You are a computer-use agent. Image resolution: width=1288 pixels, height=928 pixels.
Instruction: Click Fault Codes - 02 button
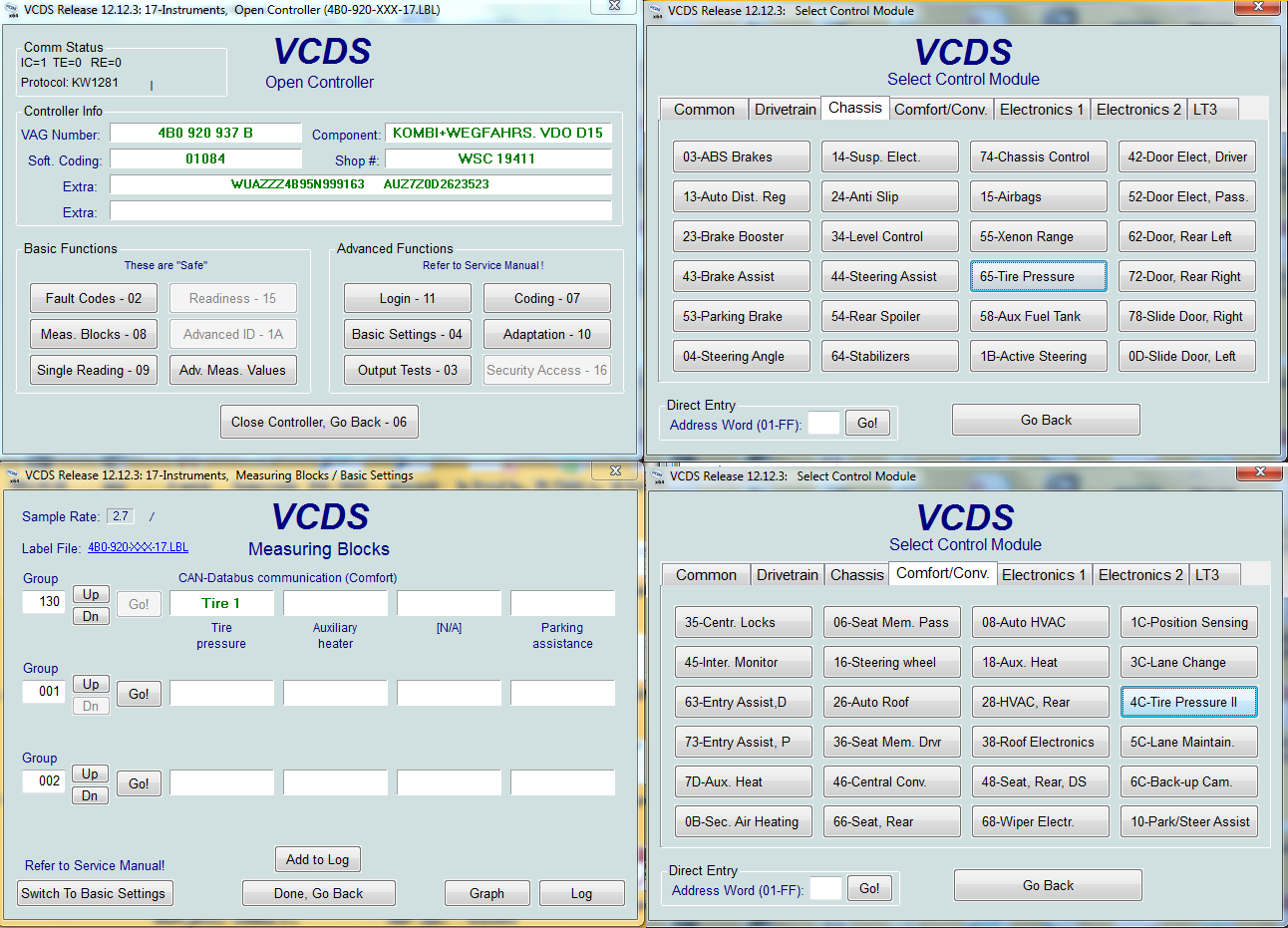click(x=94, y=298)
